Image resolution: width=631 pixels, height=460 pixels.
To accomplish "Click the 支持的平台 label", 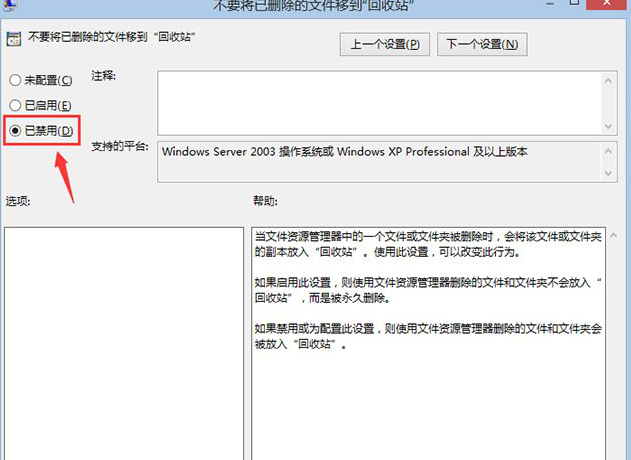I will 119,148.
